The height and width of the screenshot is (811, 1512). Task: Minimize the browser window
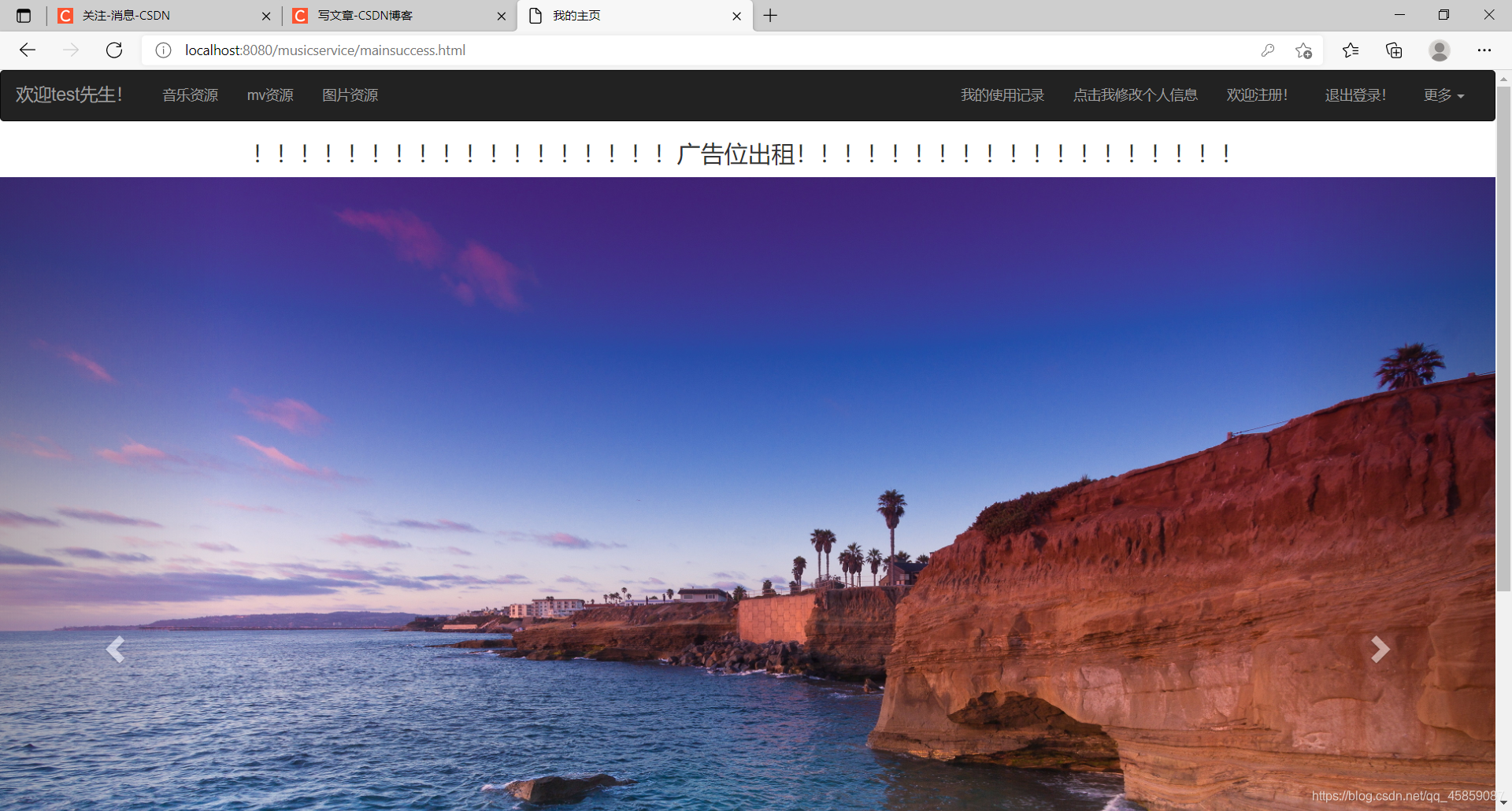[1399, 15]
